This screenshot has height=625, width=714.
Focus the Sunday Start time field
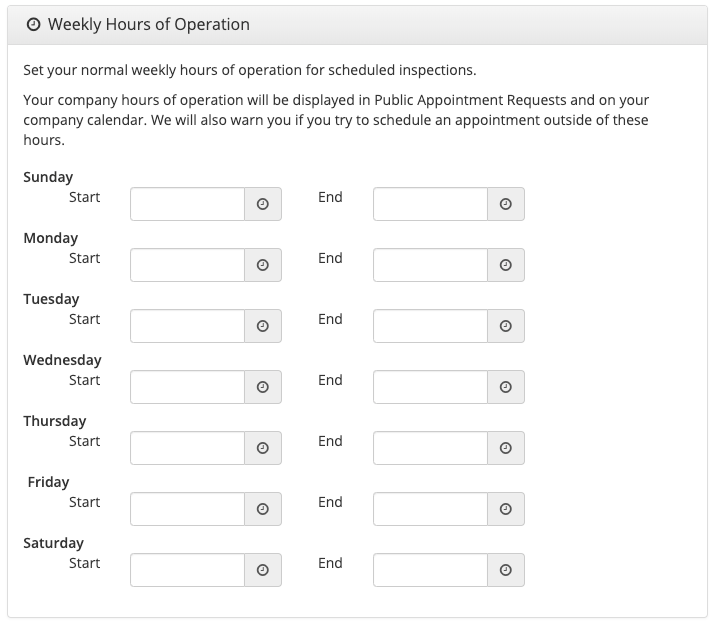click(188, 204)
